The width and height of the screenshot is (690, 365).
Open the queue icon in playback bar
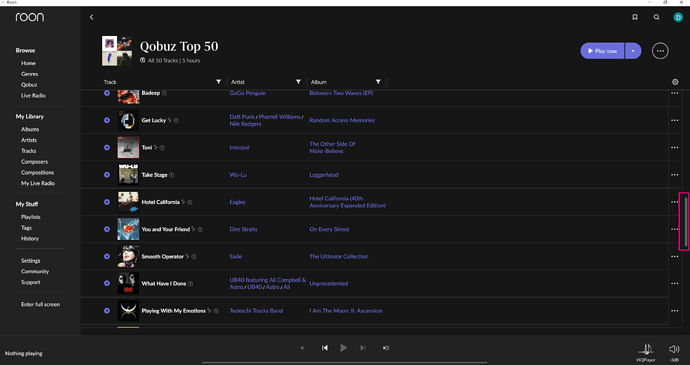pyautogui.click(x=385, y=348)
